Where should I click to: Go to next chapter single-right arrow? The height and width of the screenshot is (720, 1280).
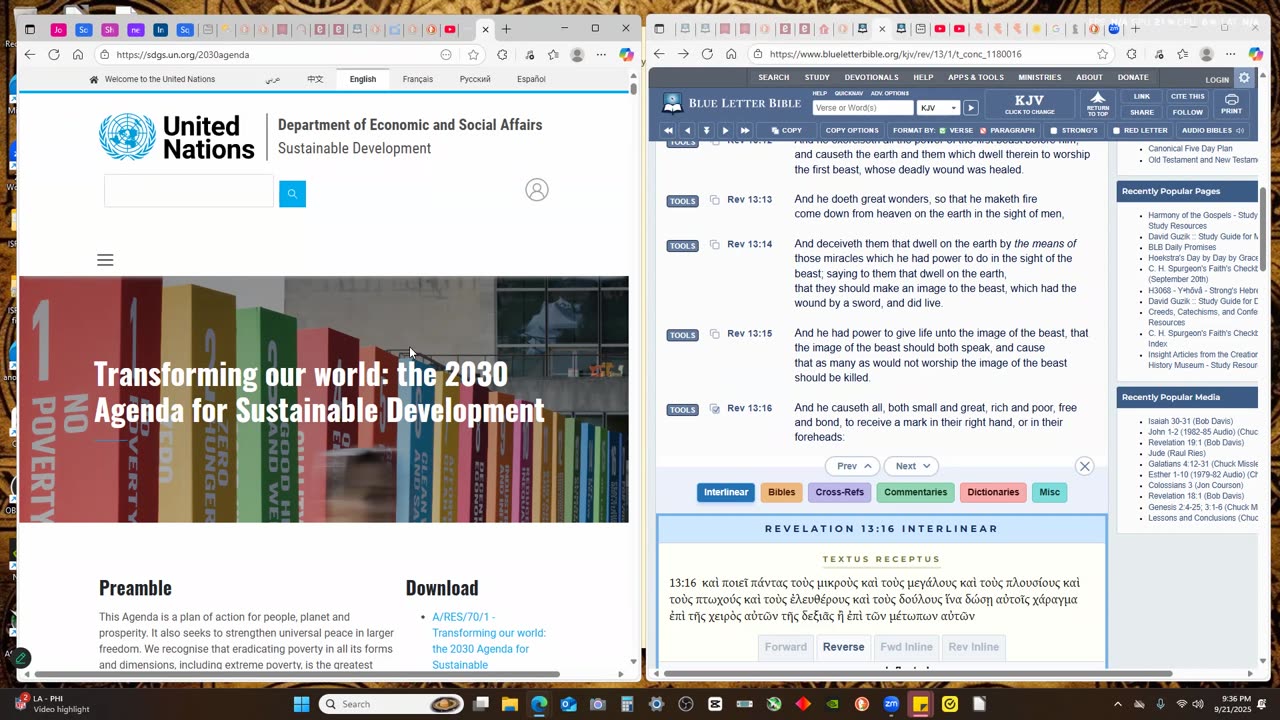coord(725,131)
